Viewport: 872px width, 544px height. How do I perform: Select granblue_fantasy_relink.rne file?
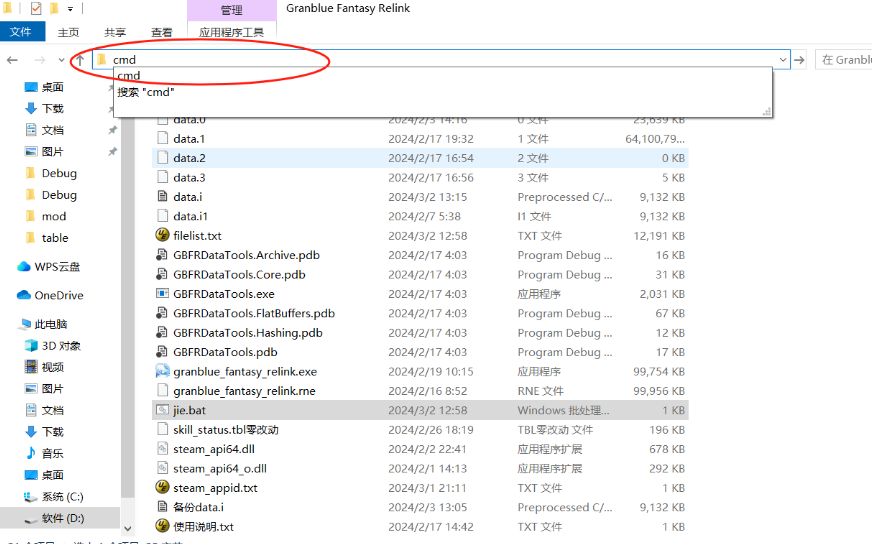point(244,391)
